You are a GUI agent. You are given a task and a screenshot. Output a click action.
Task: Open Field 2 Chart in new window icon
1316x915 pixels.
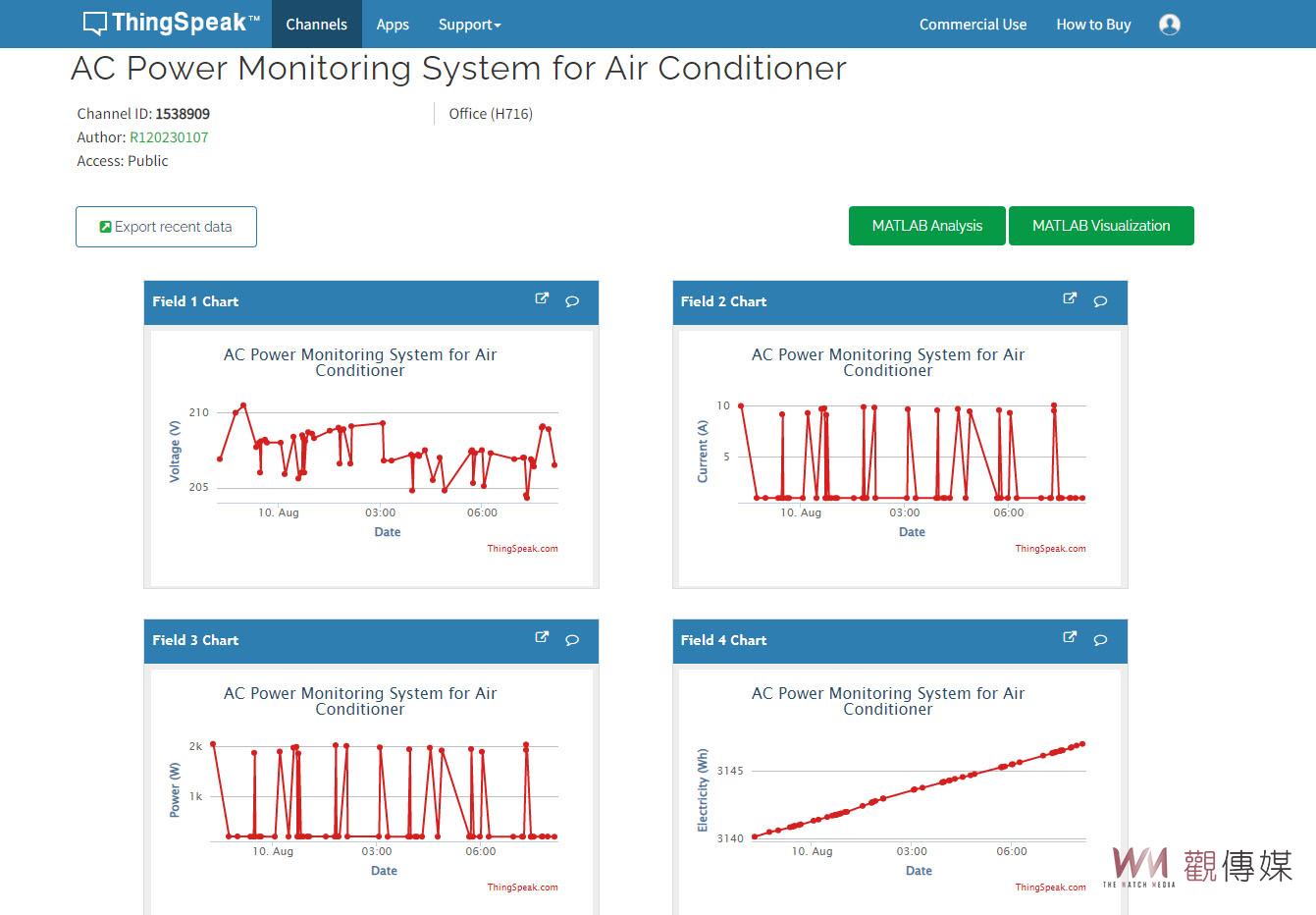(x=1070, y=299)
